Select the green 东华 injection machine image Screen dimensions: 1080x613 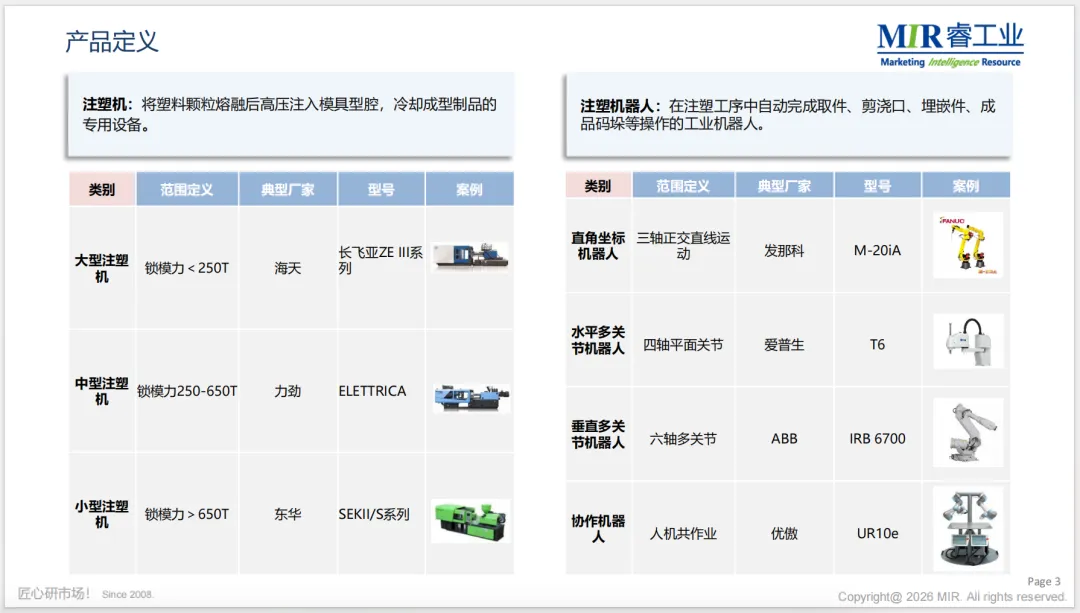471,521
